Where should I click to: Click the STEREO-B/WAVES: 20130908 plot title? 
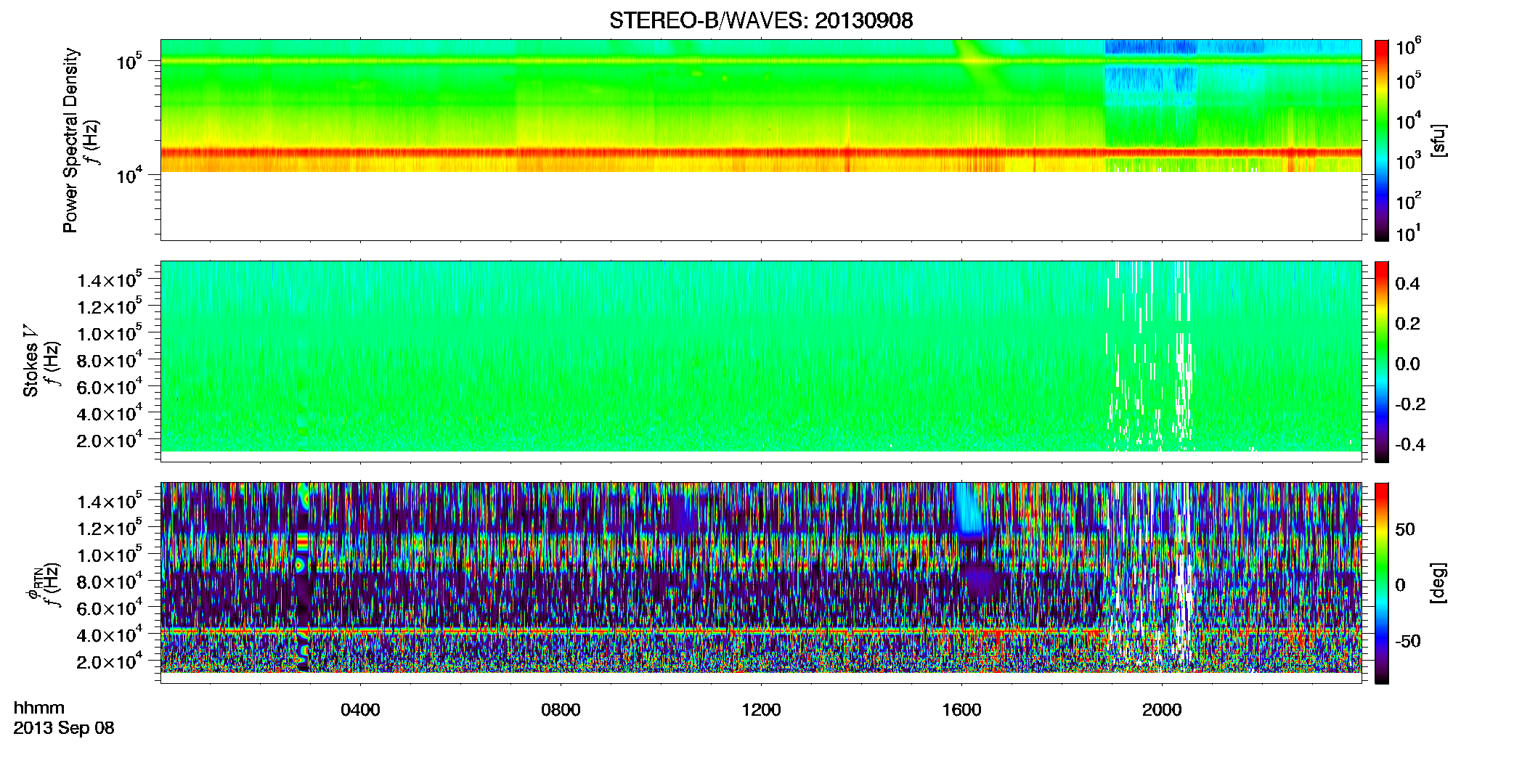click(760, 20)
